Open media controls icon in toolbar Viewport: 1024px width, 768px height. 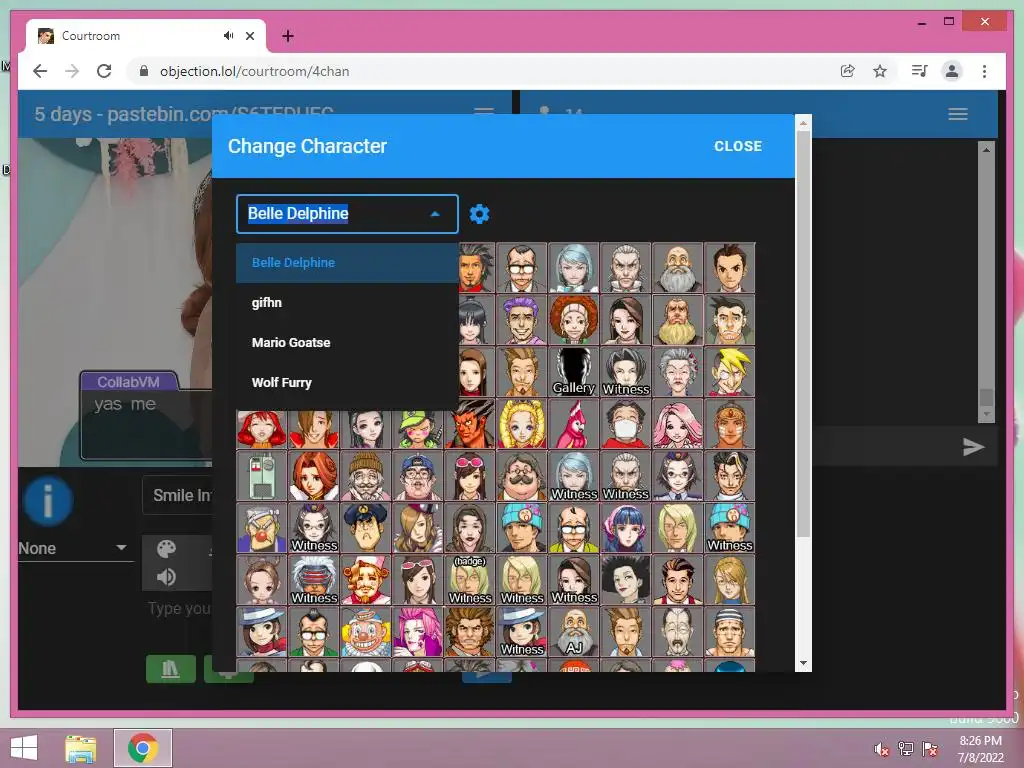[919, 71]
